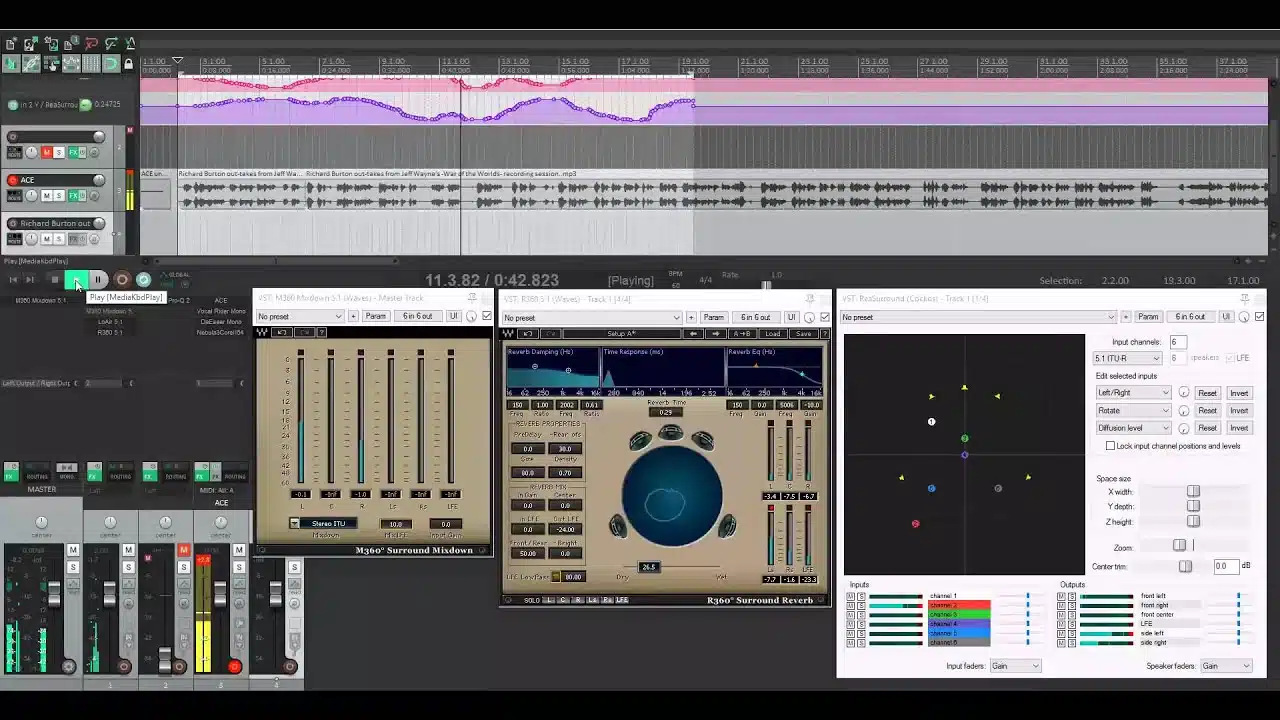1280x720 pixels.
Task: Click plus button next to M360 preset
Action: [x=352, y=316]
